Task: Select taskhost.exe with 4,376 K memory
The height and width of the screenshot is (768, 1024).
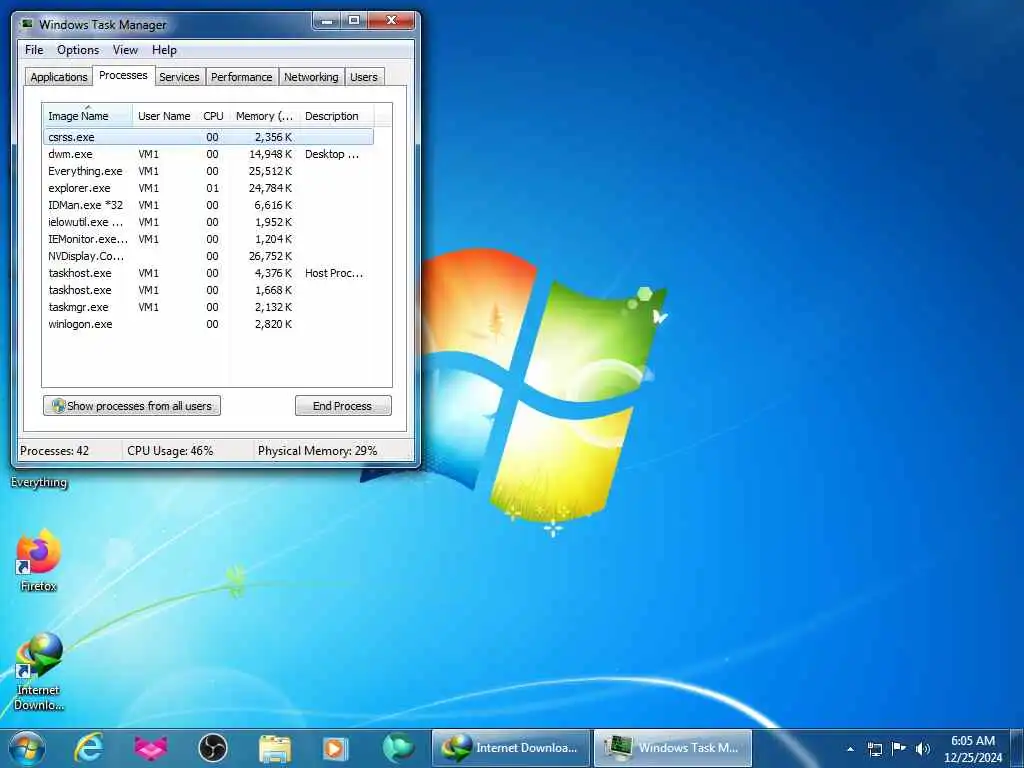Action: point(208,273)
